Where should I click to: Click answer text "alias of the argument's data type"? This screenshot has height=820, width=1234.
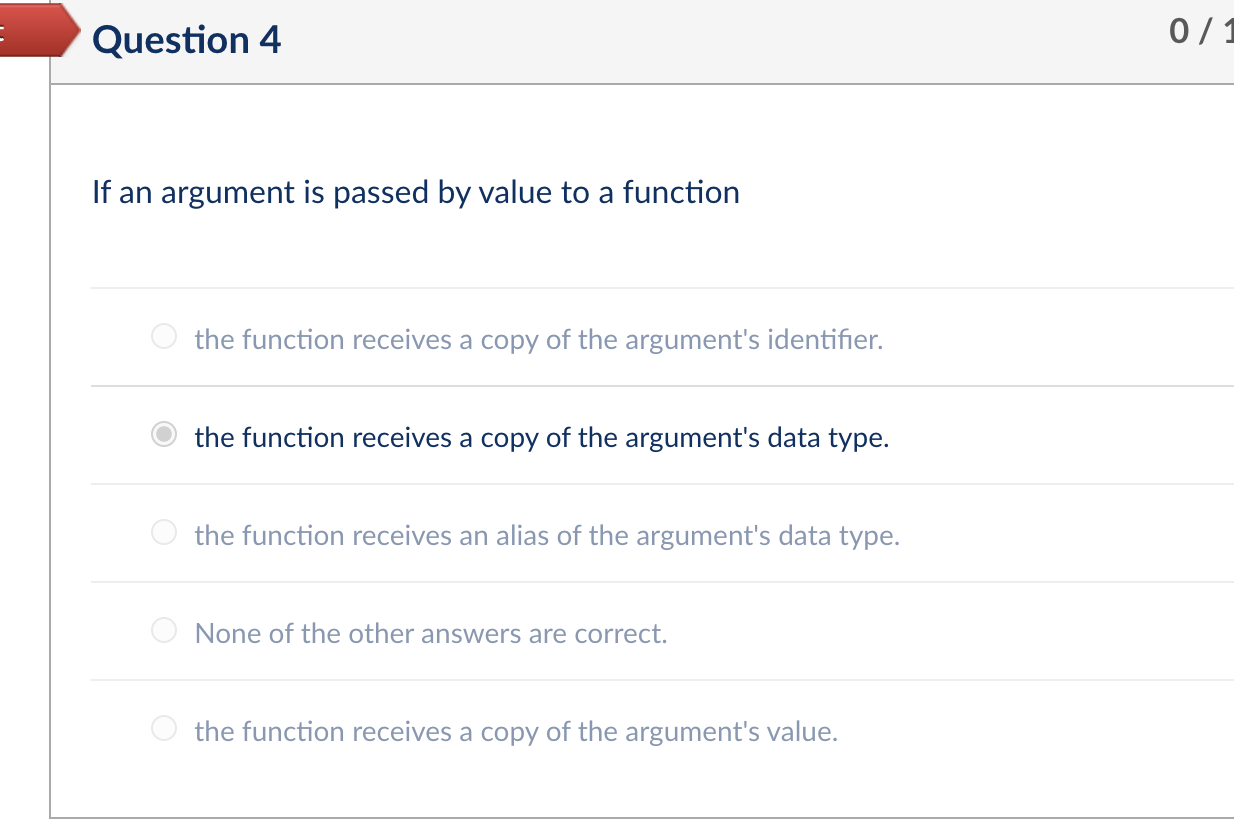[x=547, y=536]
